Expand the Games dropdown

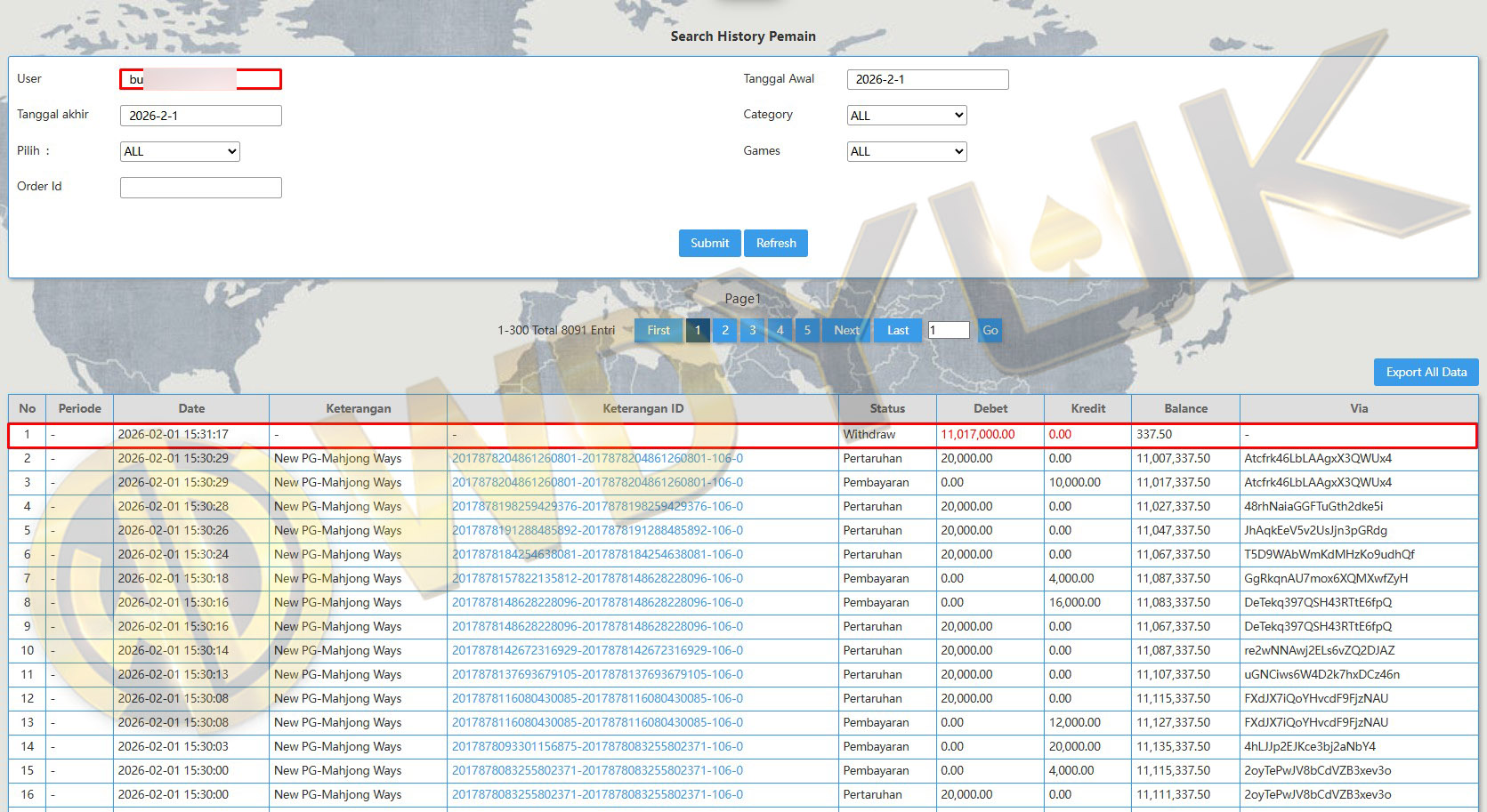(906, 151)
